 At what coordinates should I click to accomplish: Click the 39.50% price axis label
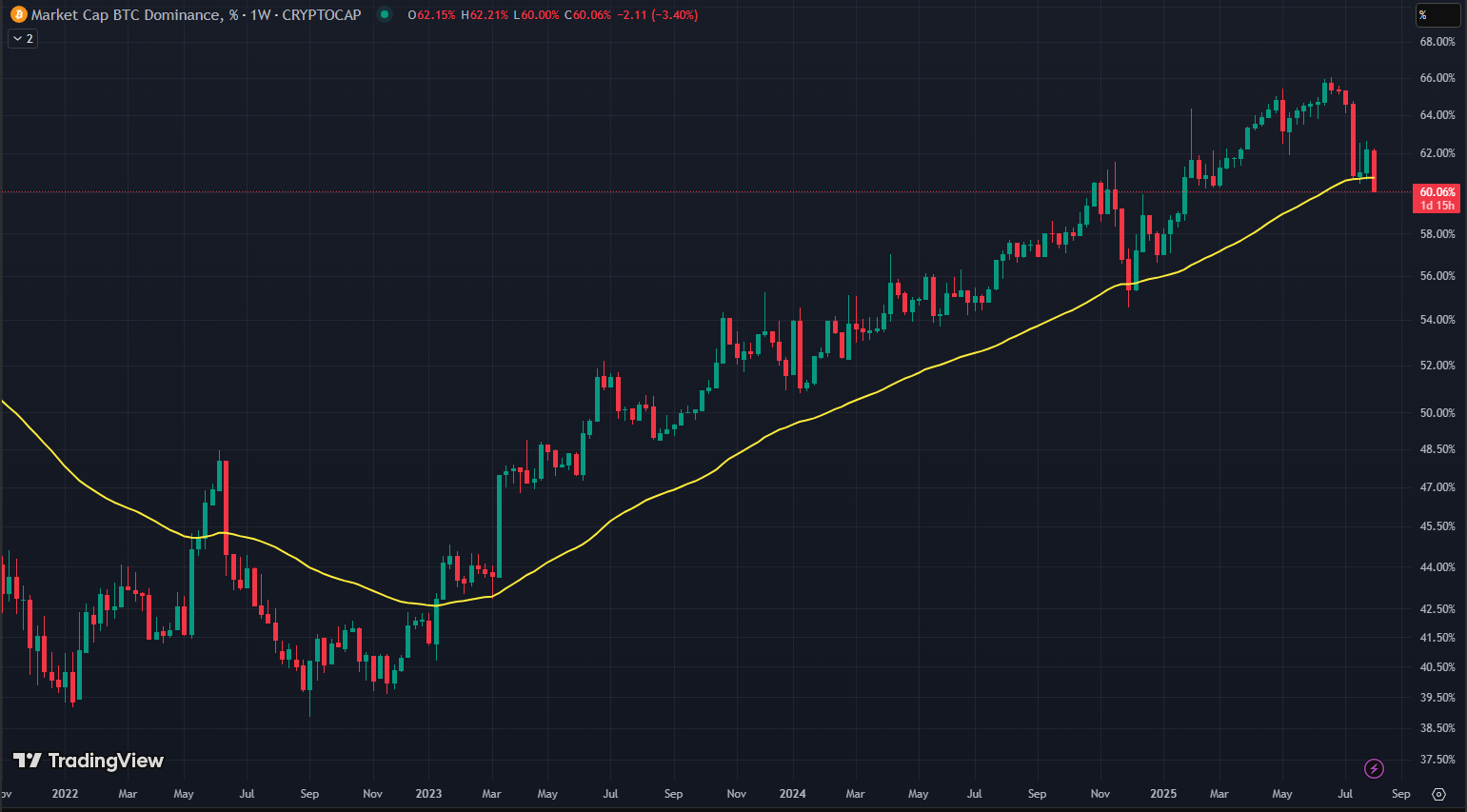[1437, 698]
